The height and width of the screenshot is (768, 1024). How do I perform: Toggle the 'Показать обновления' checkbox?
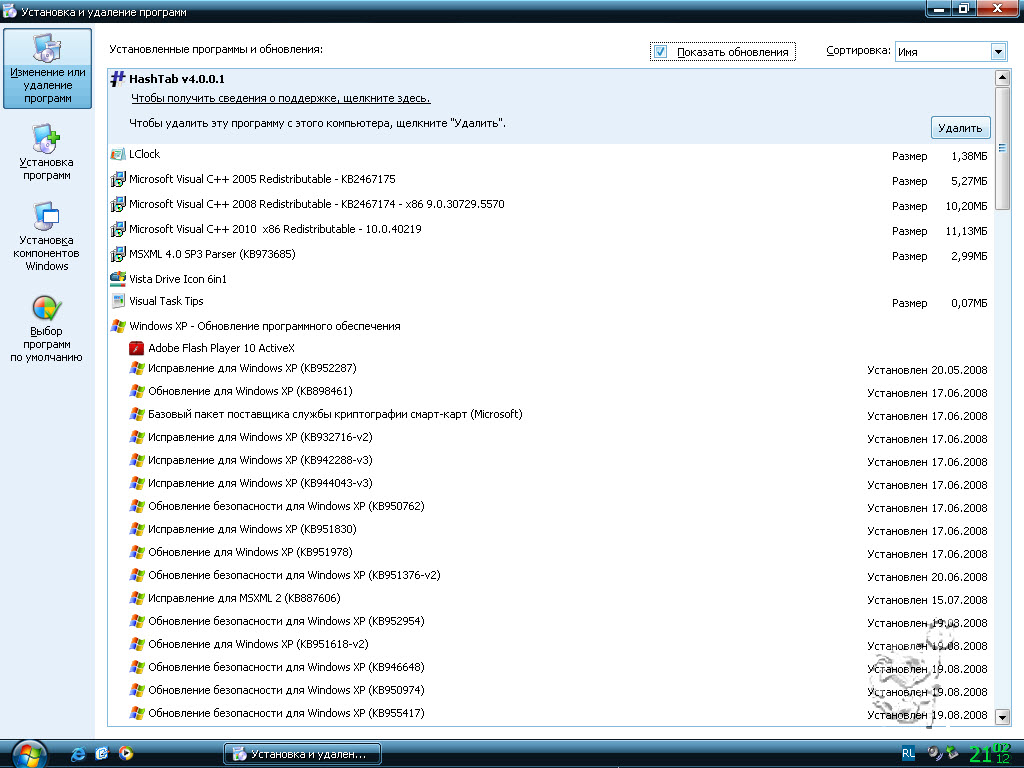660,52
